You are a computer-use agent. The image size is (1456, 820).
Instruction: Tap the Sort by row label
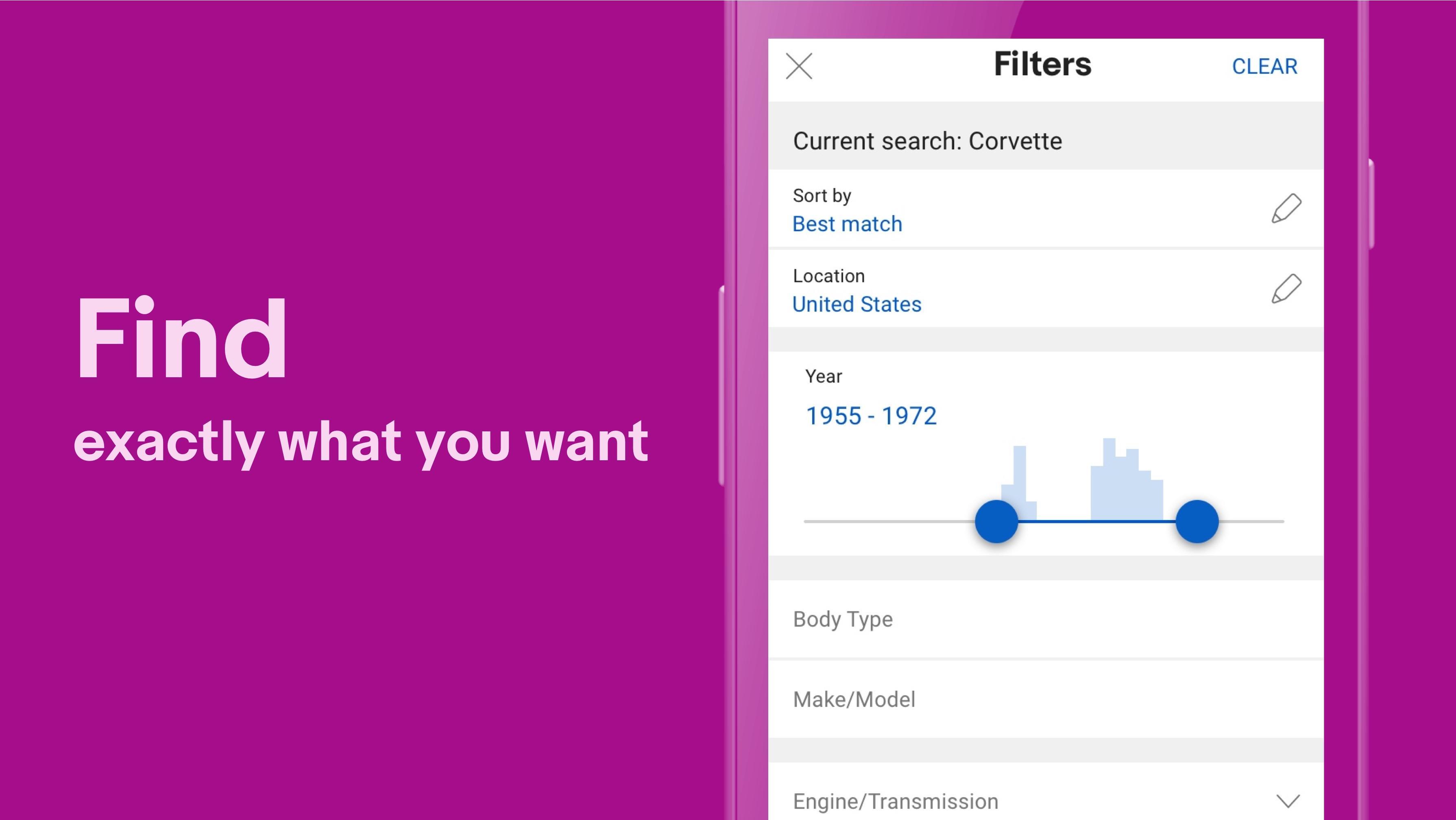click(x=821, y=196)
